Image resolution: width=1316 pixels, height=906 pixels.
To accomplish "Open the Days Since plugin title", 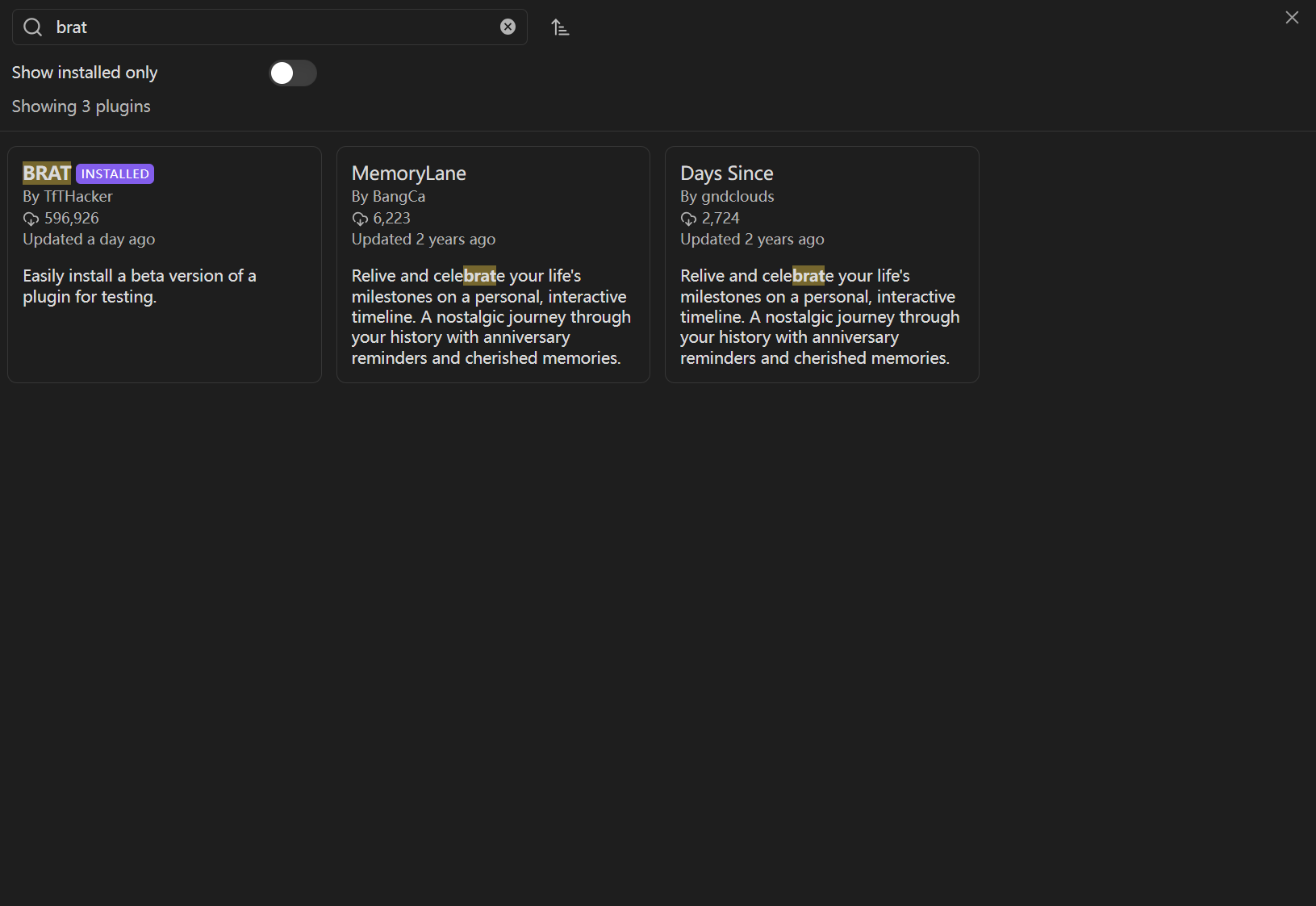I will pos(726,173).
